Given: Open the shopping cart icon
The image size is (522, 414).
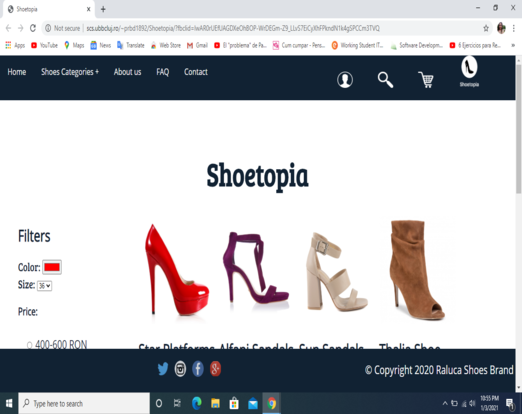Looking at the screenshot, I should [x=426, y=80].
